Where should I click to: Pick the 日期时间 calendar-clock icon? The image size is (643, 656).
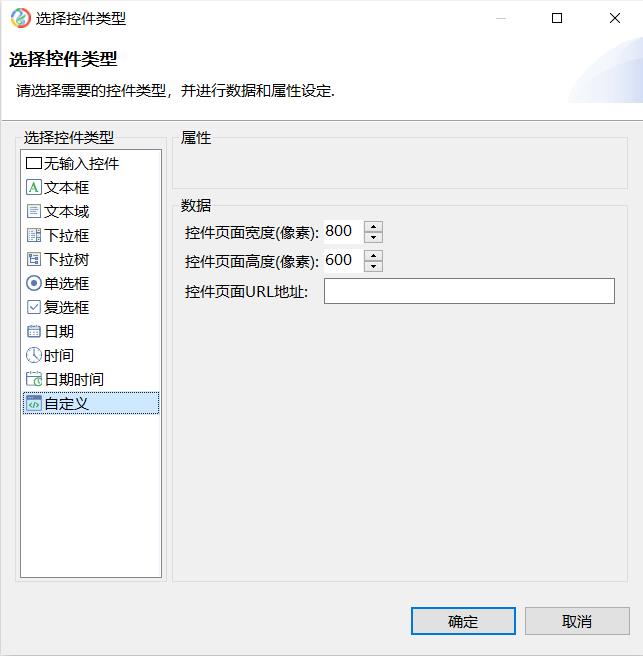tap(33, 379)
